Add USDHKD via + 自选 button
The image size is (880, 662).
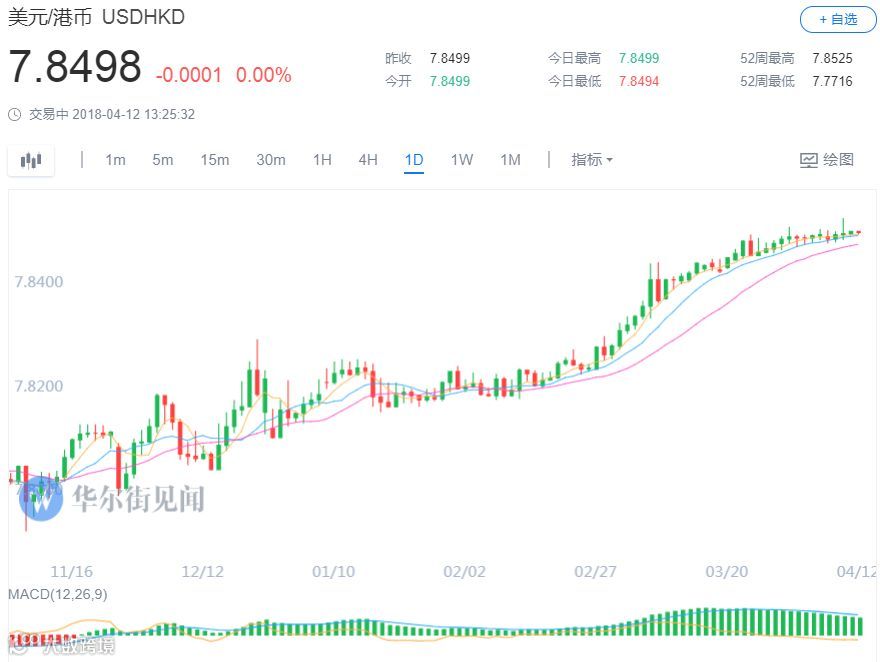(837, 20)
